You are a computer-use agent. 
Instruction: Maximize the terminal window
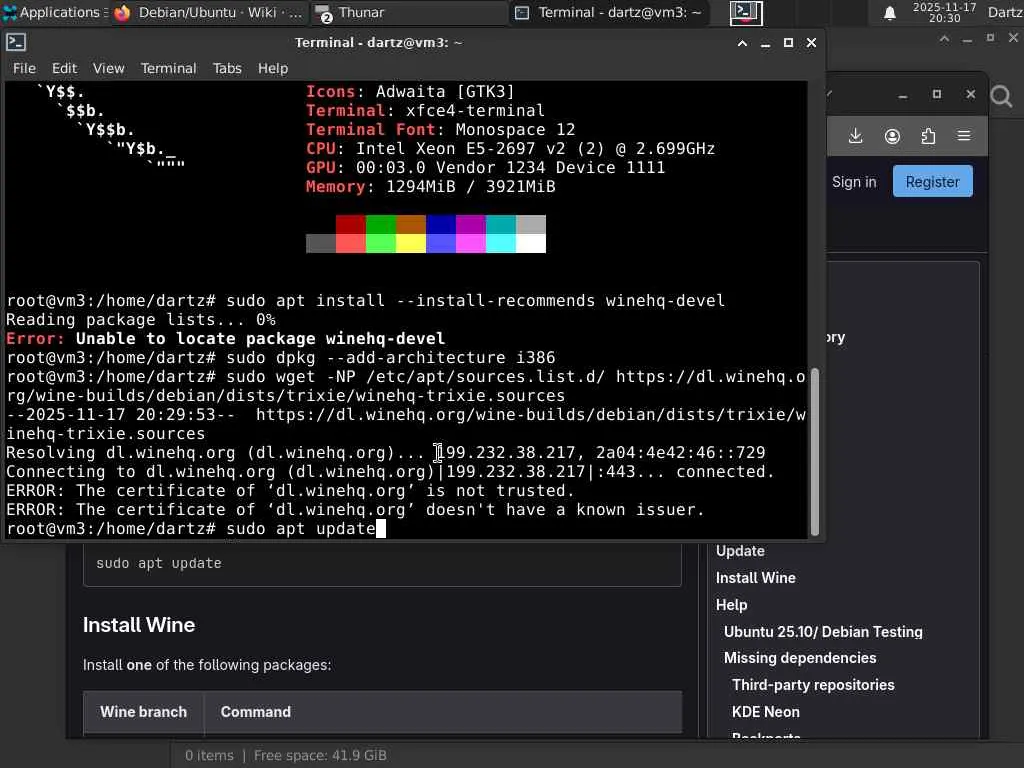788,43
